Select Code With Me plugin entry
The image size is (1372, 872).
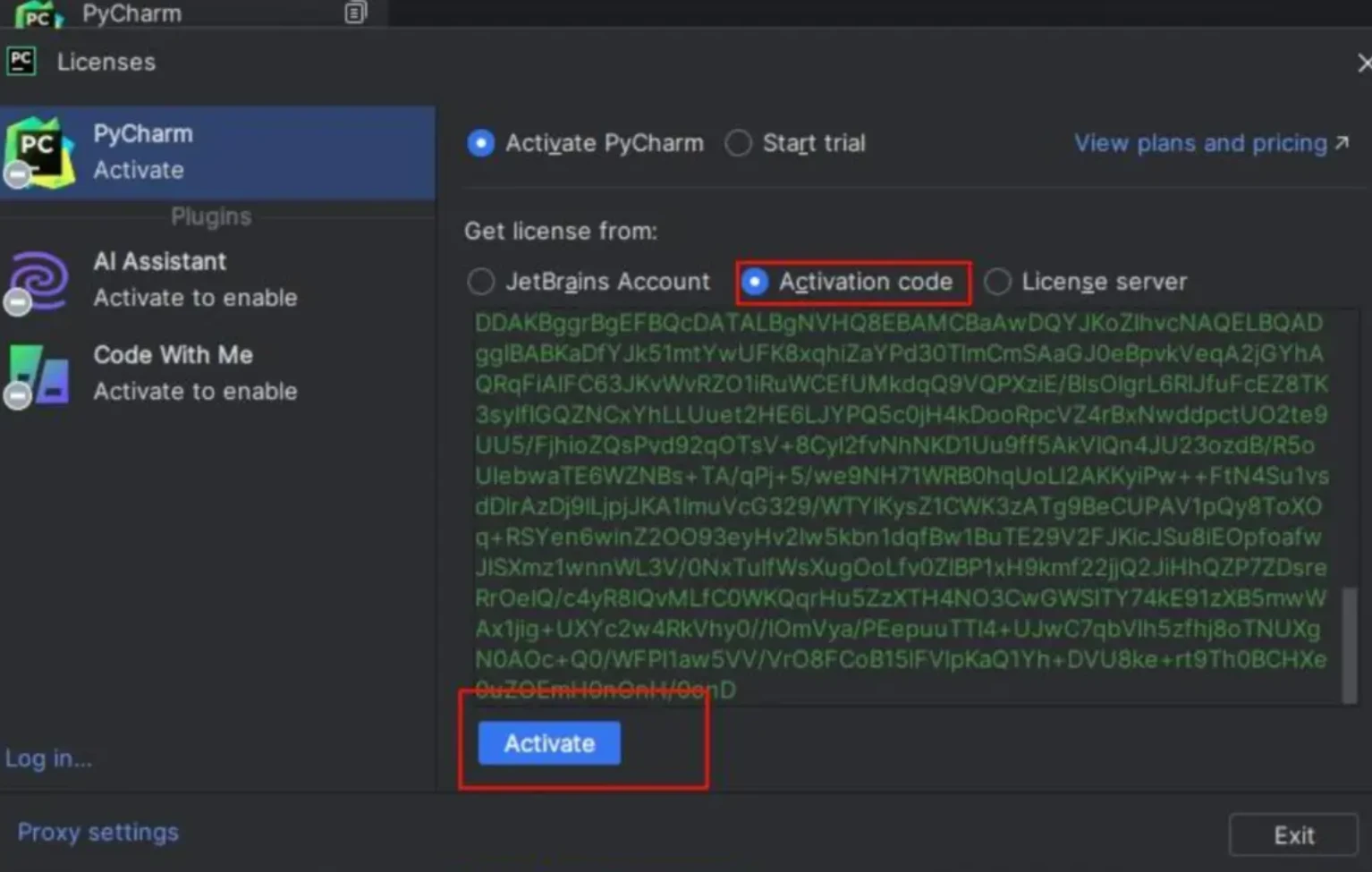(217, 373)
